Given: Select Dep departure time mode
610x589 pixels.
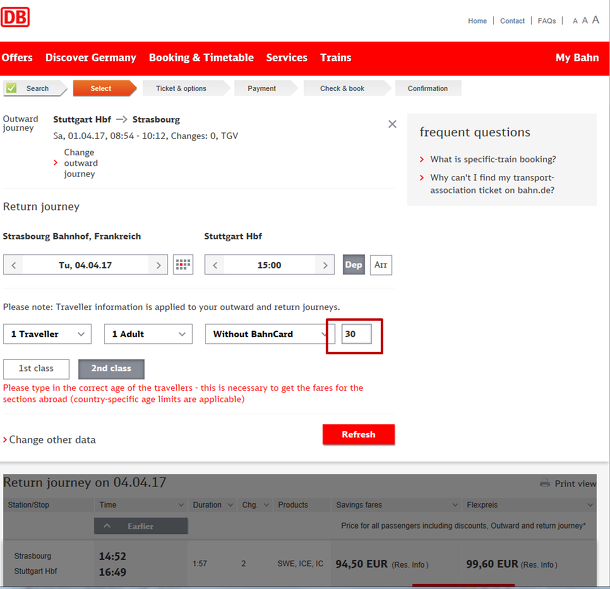Looking at the screenshot, I should (x=354, y=265).
